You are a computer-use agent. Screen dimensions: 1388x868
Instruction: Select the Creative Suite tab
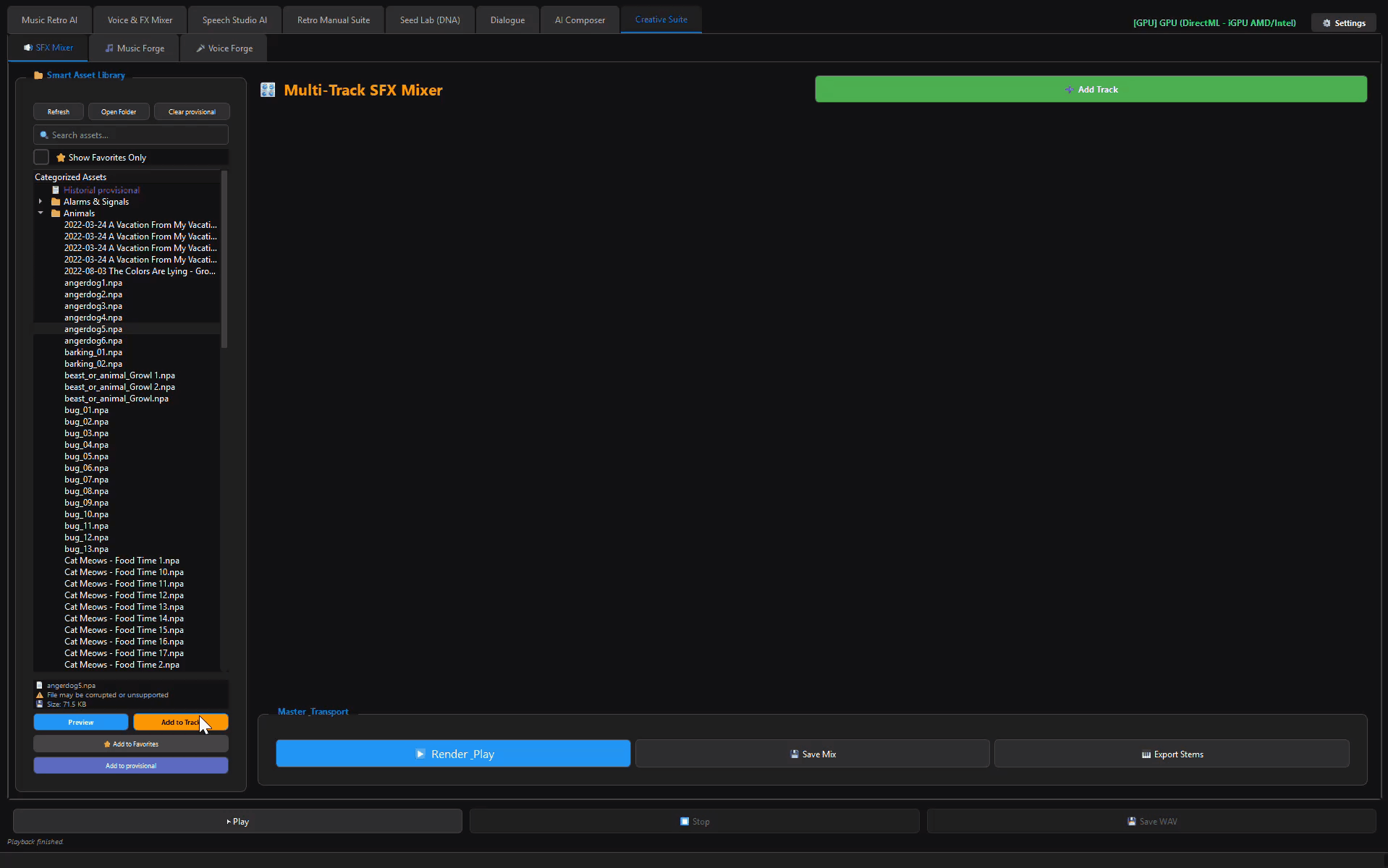[x=661, y=20]
